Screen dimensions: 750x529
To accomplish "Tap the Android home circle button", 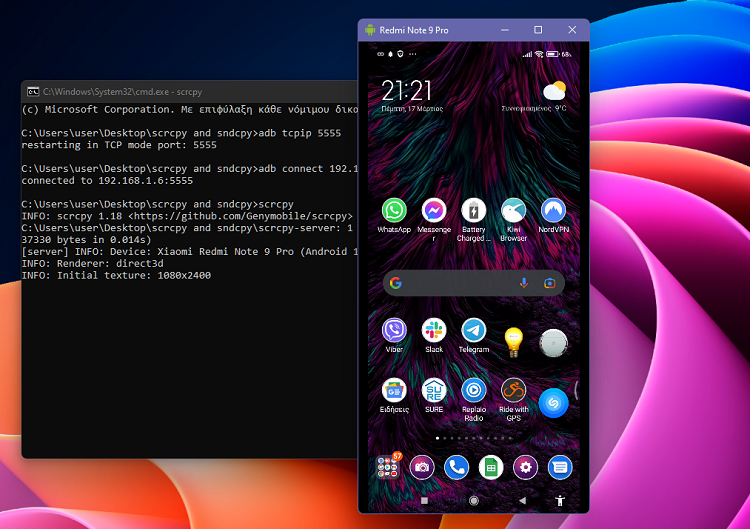I will point(474,500).
